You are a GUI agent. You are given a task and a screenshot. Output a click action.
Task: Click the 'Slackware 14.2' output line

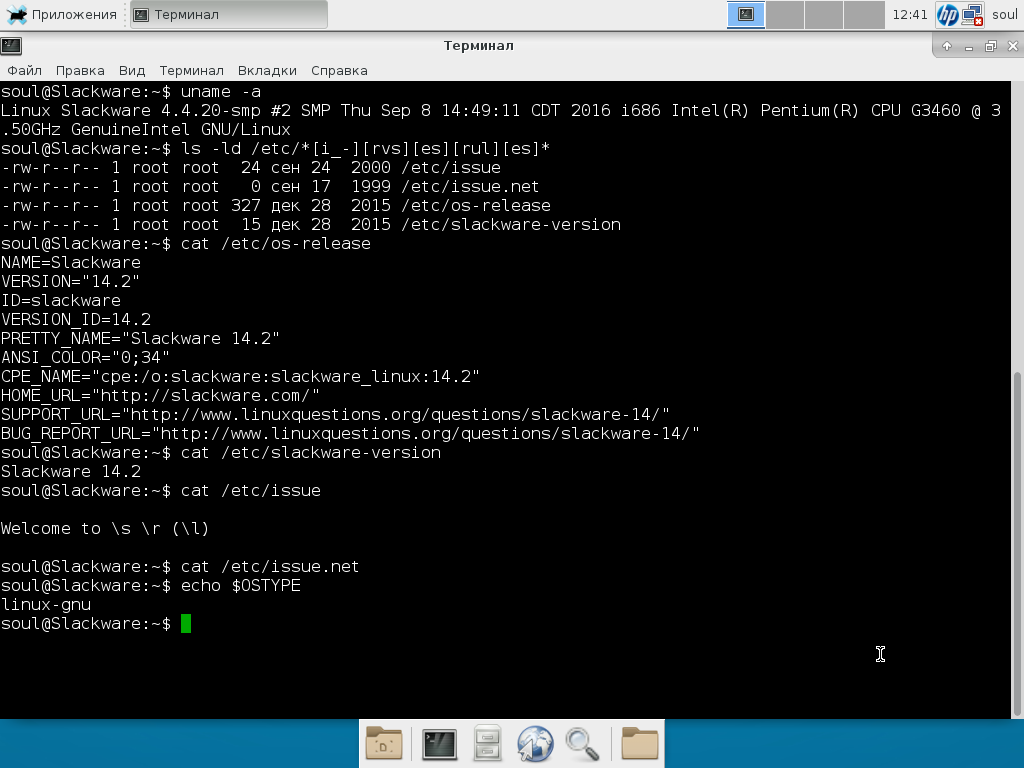71,472
